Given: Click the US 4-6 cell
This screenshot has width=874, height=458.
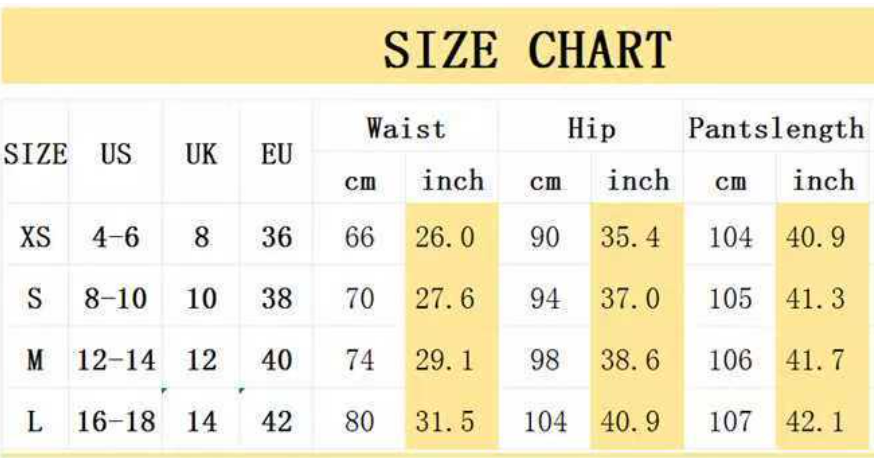Looking at the screenshot, I should tap(116, 237).
